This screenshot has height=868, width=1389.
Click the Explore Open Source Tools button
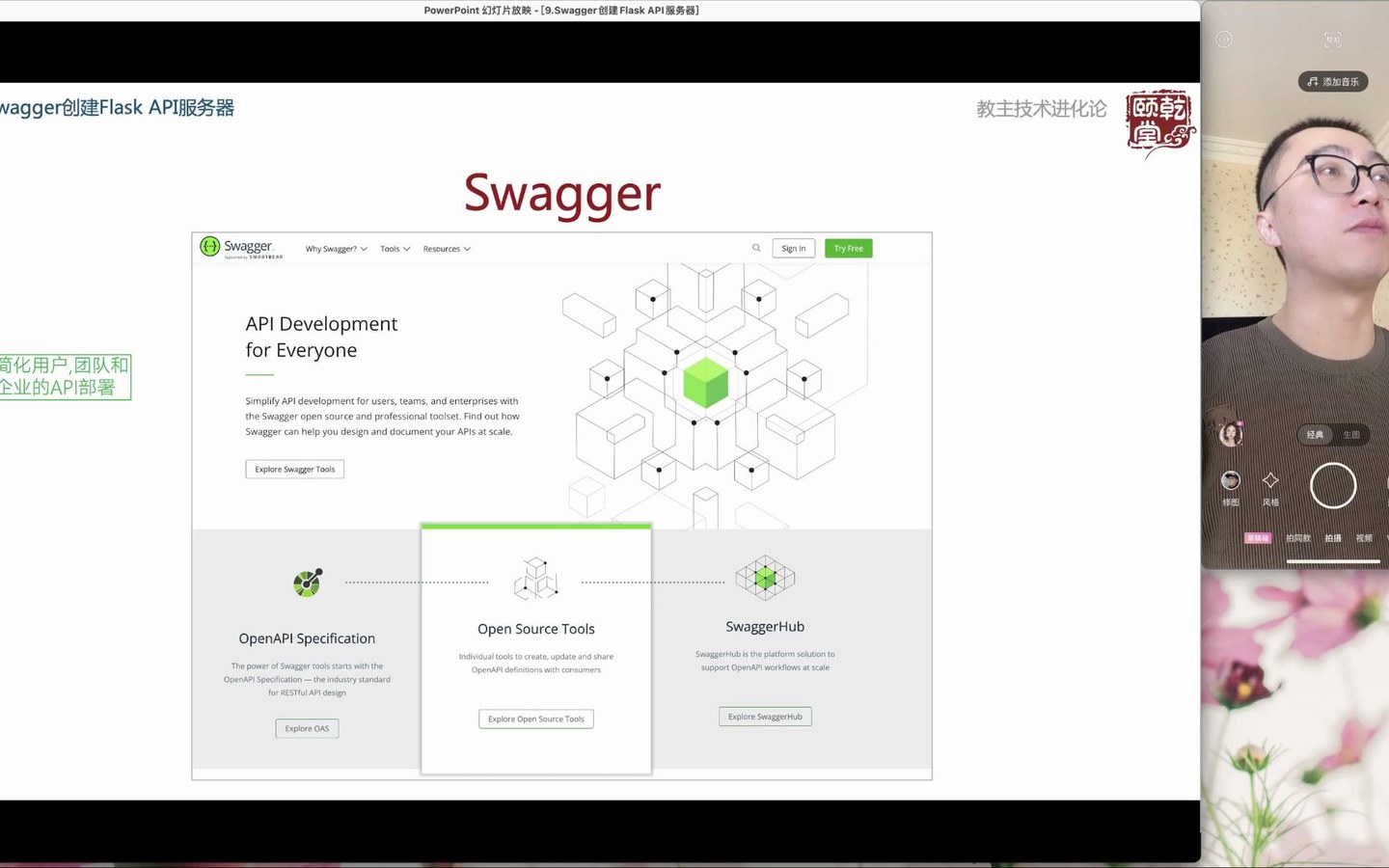pos(536,719)
